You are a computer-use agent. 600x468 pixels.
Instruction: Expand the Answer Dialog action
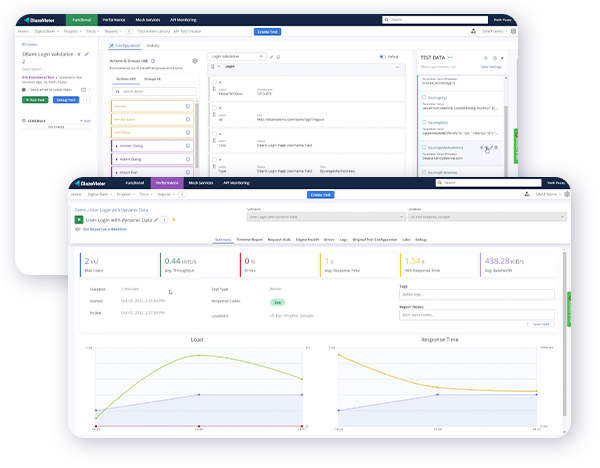tap(116, 146)
